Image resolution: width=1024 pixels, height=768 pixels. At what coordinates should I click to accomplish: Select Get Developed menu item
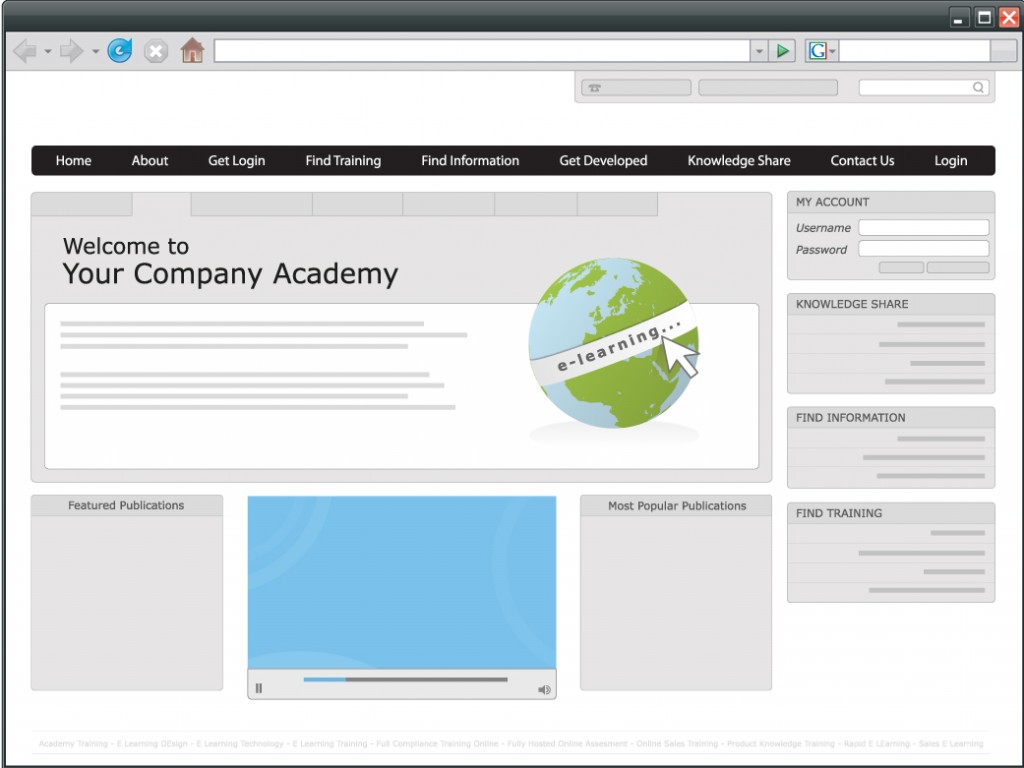pyautogui.click(x=603, y=161)
